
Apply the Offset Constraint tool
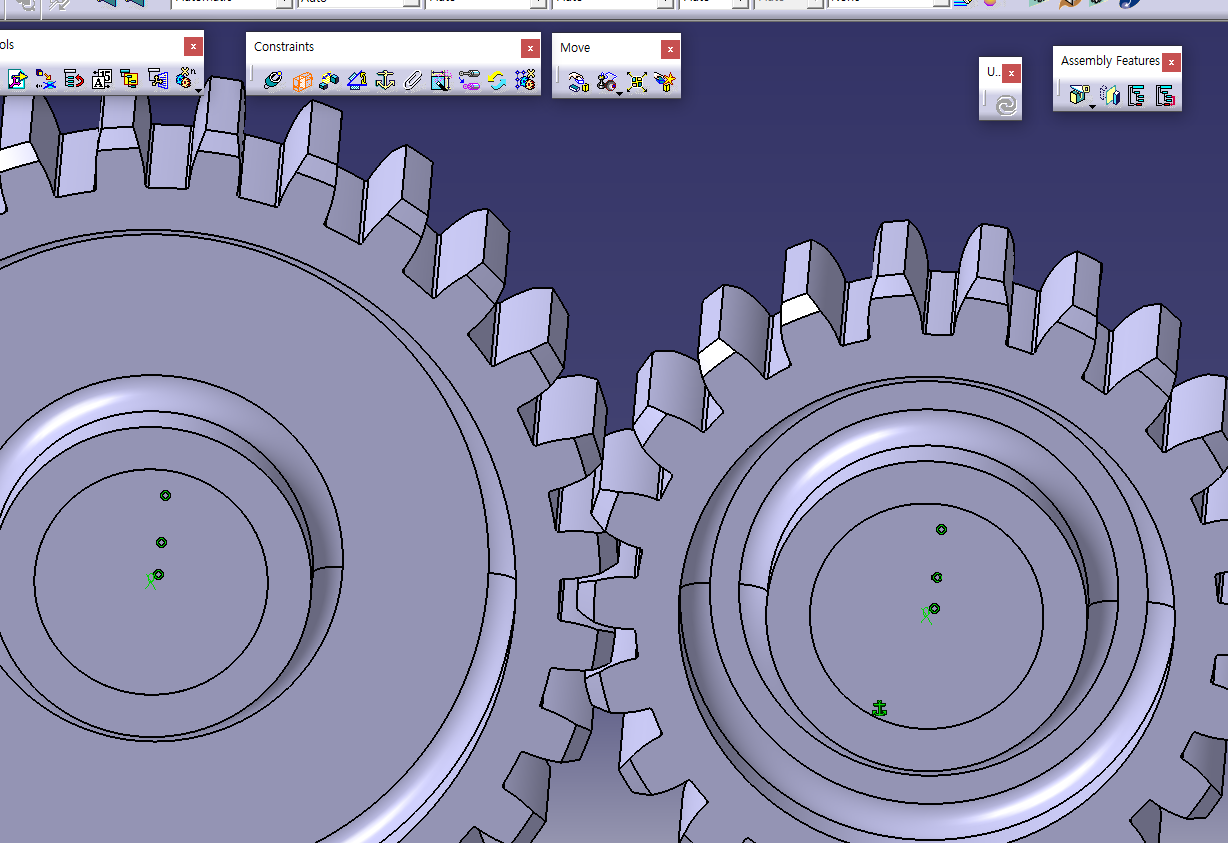coord(330,81)
